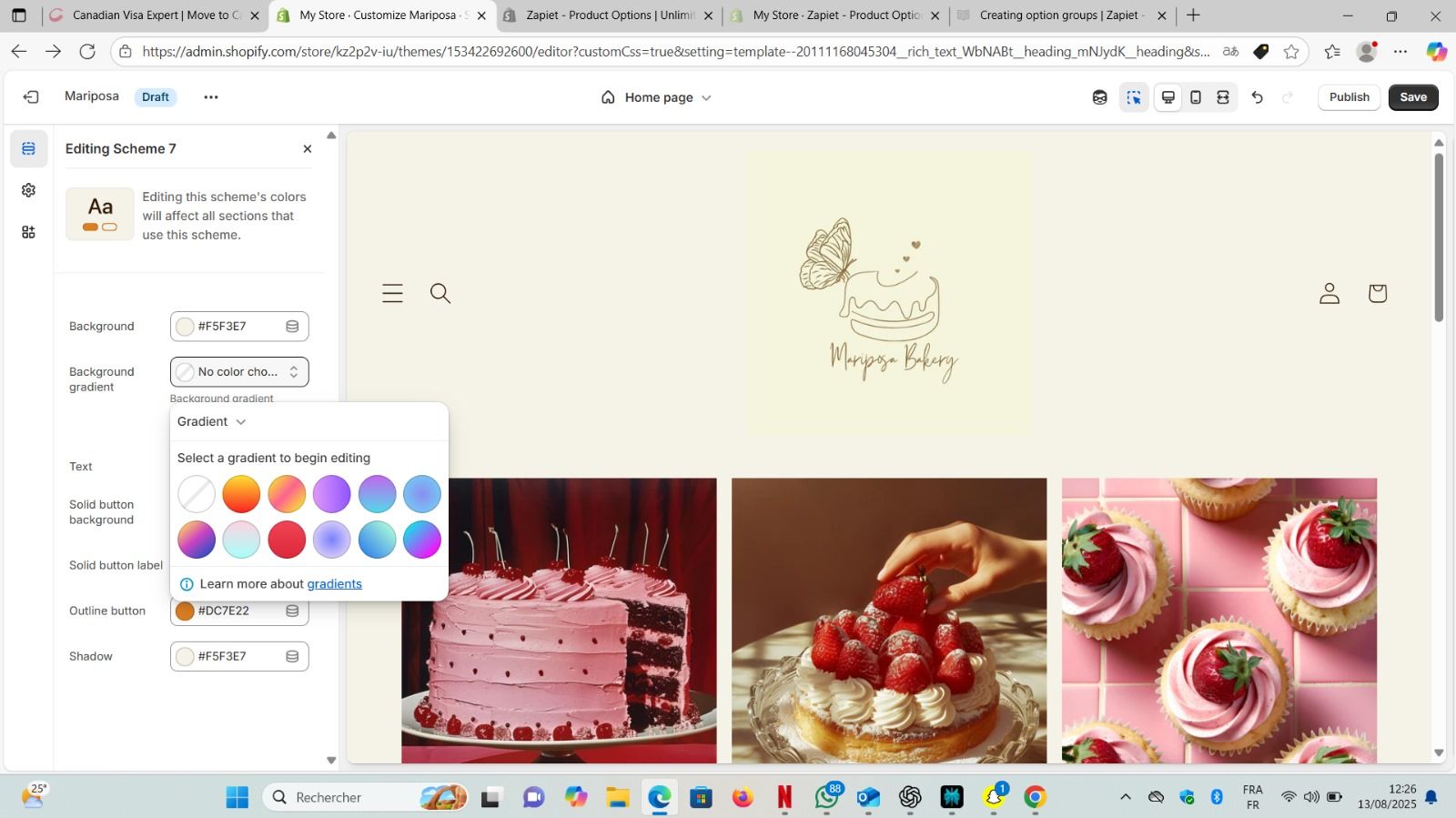Viewport: 1456px width, 818px height.
Task: Switch to Creating option groups tab
Action: [1063, 15]
